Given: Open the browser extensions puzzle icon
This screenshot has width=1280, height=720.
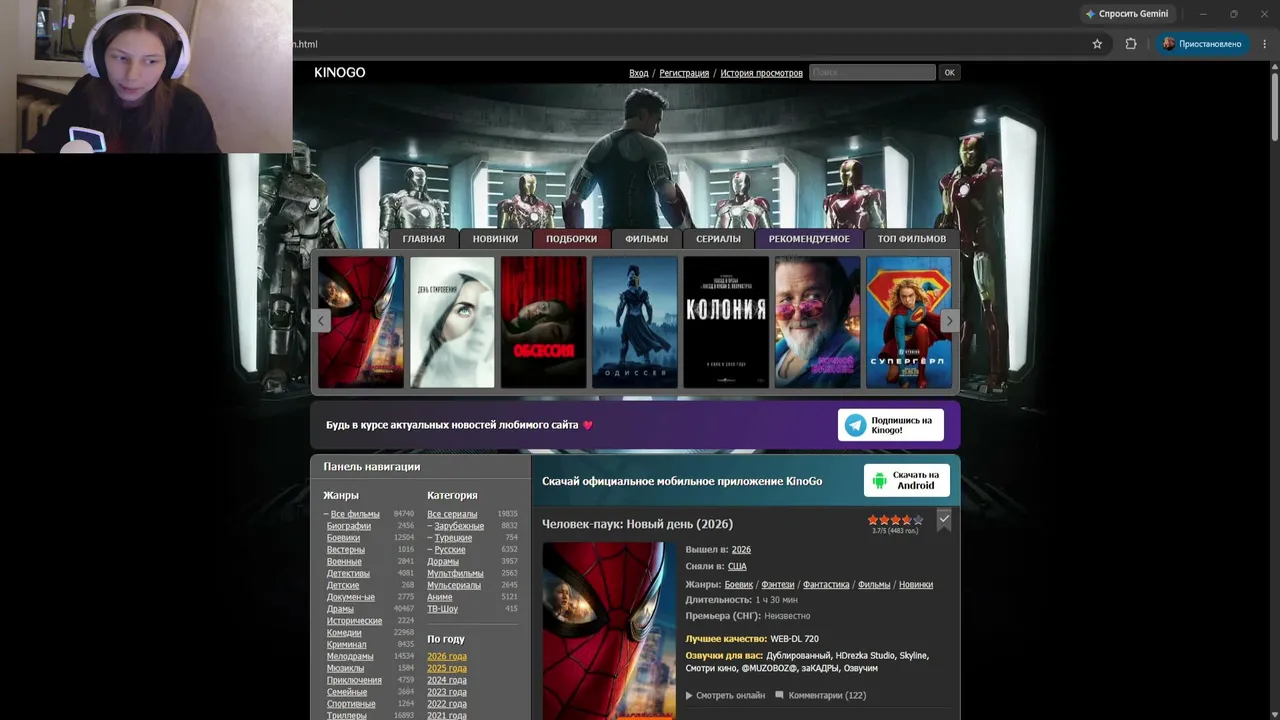Looking at the screenshot, I should 1131,44.
